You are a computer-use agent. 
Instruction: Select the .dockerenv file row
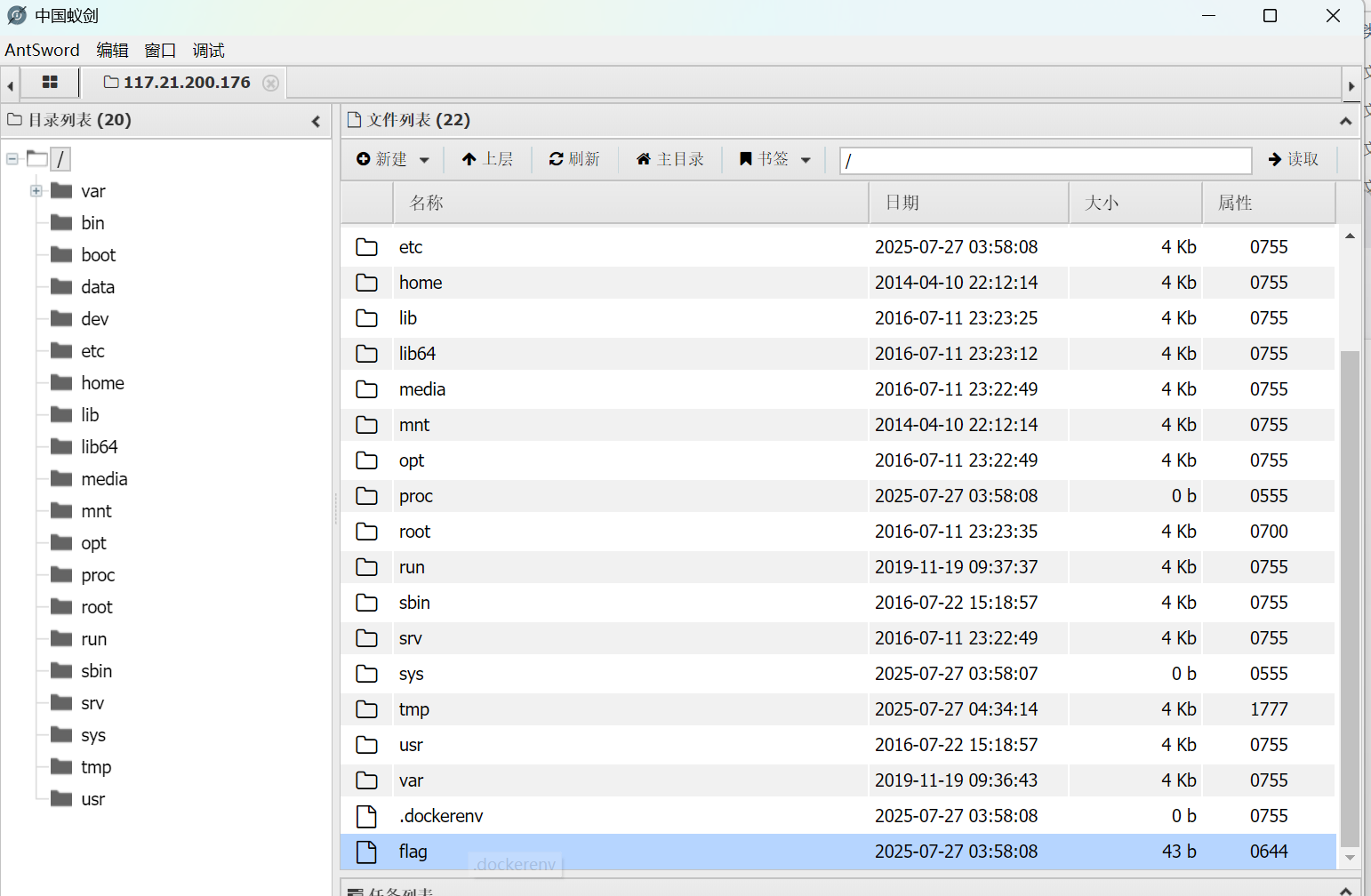[838, 816]
